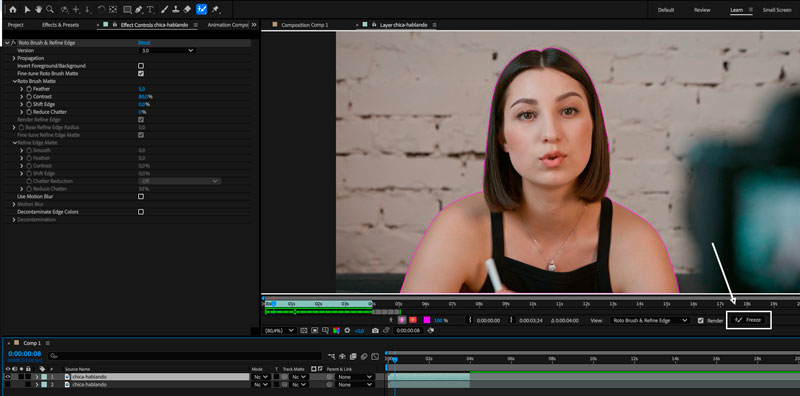Toggle Render Refine Edge checkbox
This screenshot has width=800, height=396.
coord(141,119)
